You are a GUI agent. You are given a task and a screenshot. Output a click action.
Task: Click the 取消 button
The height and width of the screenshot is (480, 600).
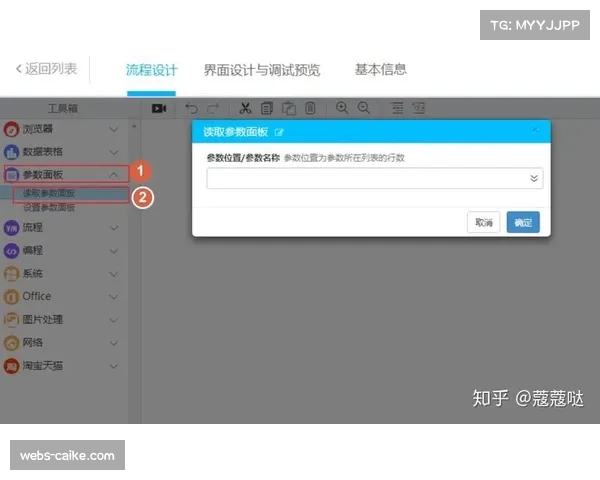(484, 222)
